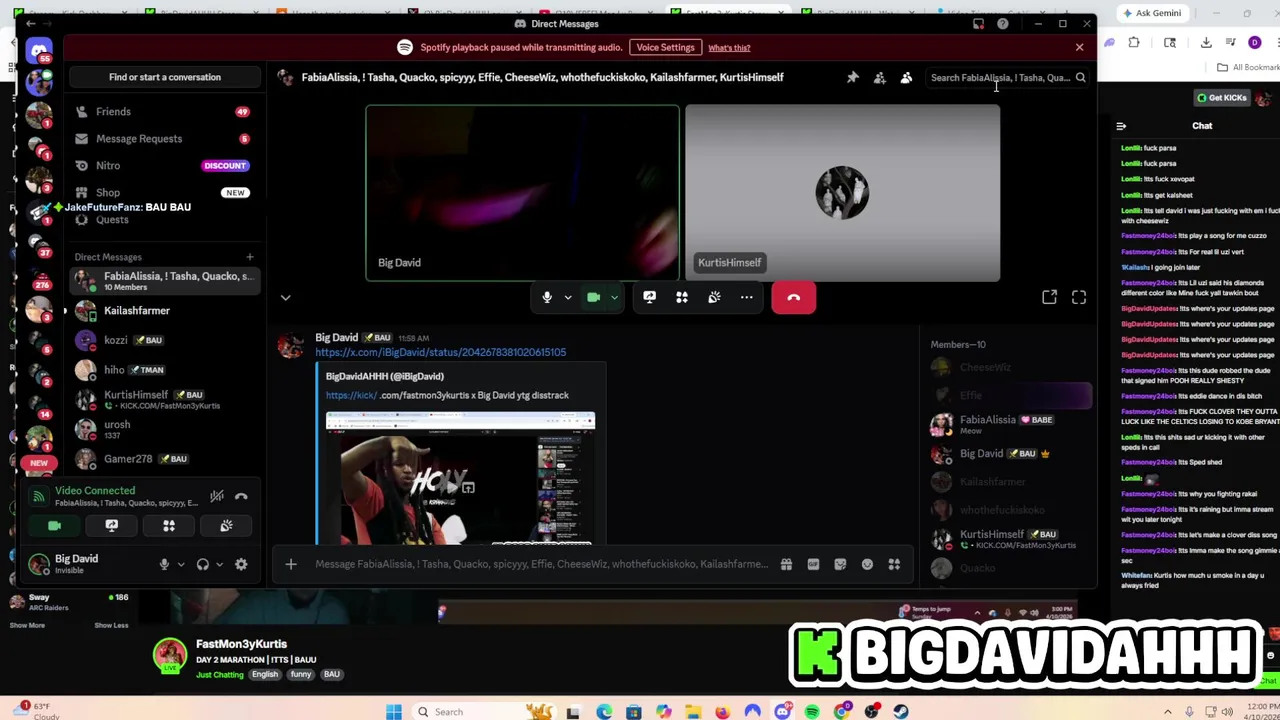Screen dimensions: 1280x720
Task: Open User Settings gear
Action: (x=241, y=564)
